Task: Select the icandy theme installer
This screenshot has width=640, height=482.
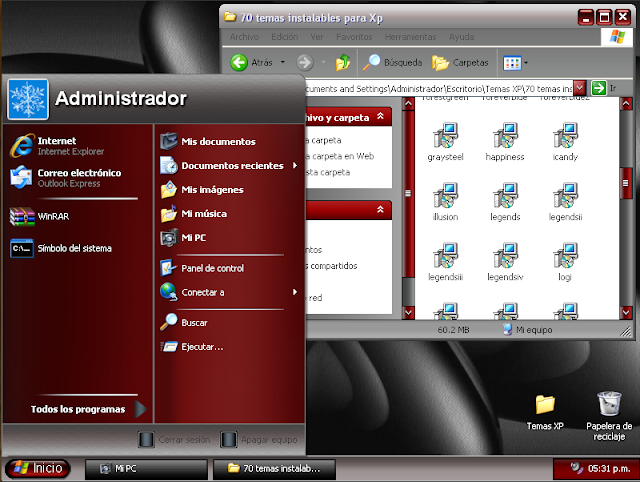Action: tap(565, 142)
